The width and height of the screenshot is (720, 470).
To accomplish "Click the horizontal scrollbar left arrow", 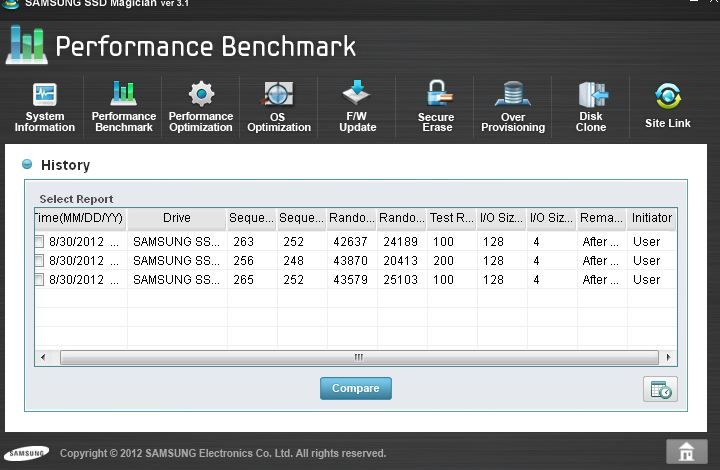I will coord(43,357).
